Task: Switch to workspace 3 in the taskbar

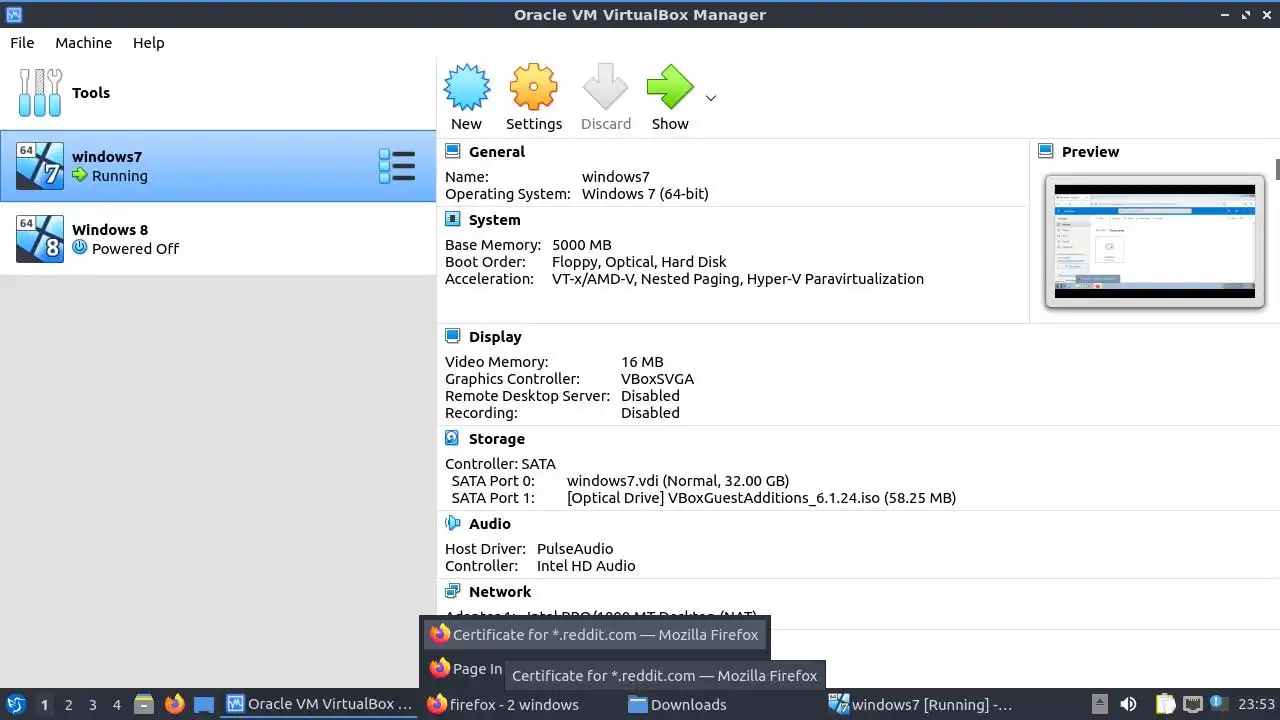Action: click(93, 705)
